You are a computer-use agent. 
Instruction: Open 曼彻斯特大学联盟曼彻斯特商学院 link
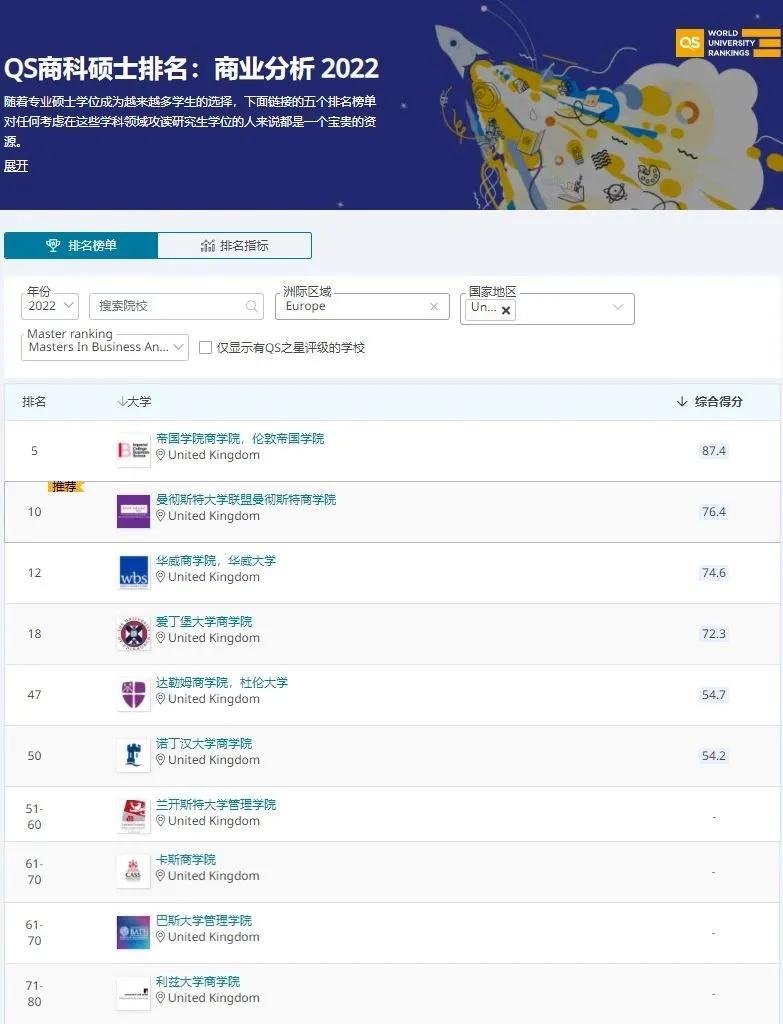246,500
